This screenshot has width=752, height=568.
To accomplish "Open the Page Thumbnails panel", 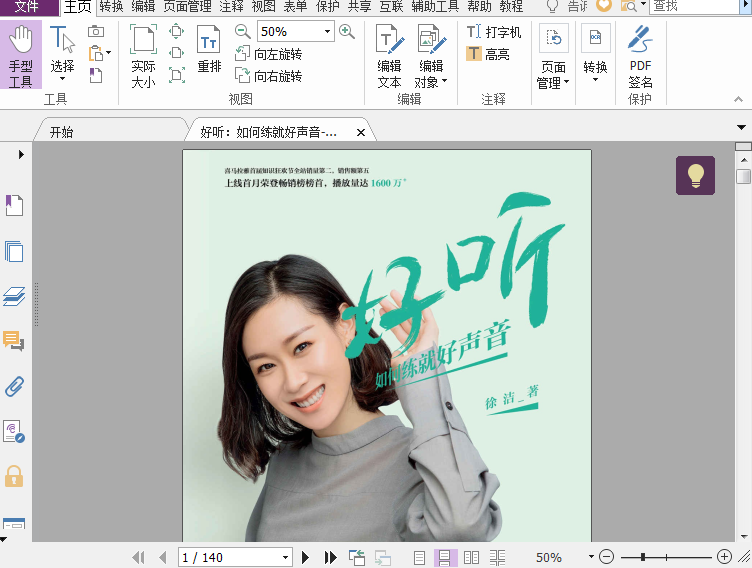I will [x=14, y=251].
